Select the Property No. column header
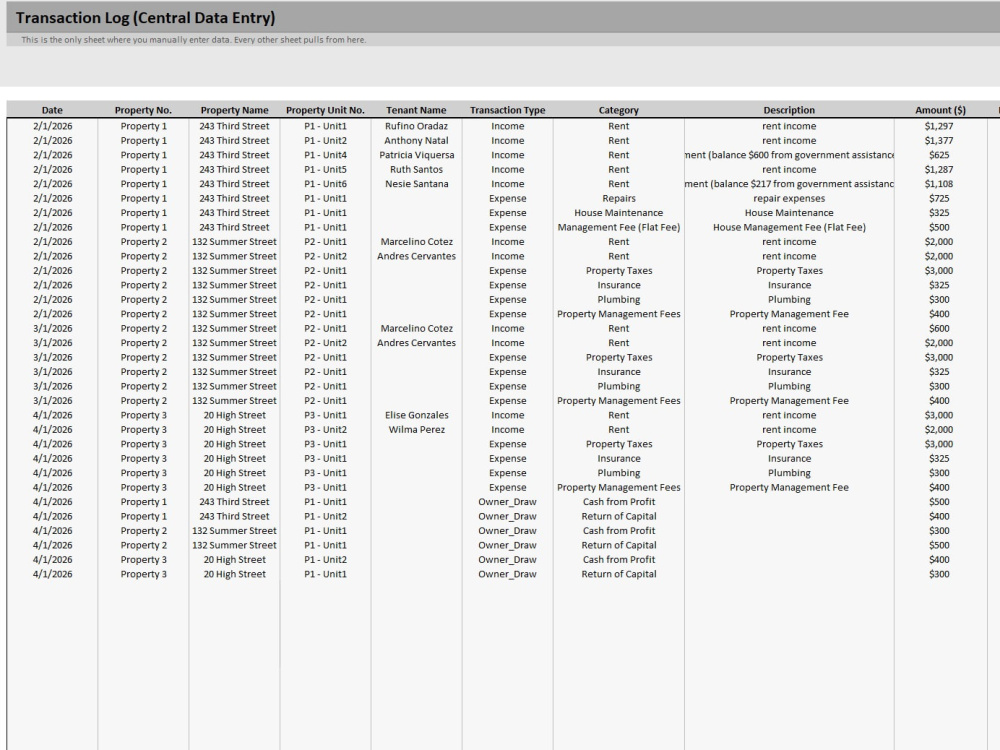The image size is (1000, 750). pyautogui.click(x=143, y=110)
